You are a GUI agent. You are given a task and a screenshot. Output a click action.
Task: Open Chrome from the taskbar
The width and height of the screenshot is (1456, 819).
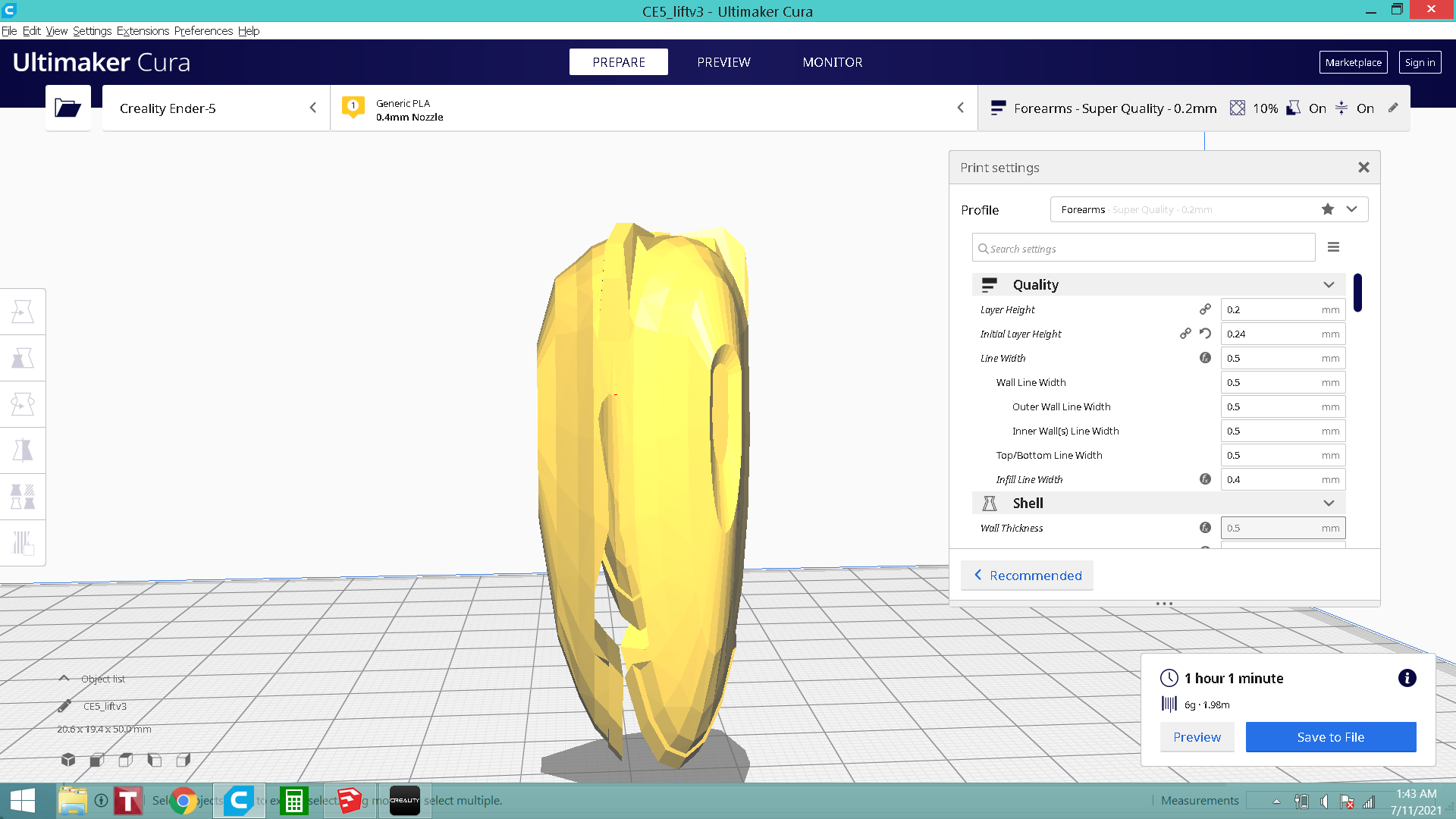[183, 801]
